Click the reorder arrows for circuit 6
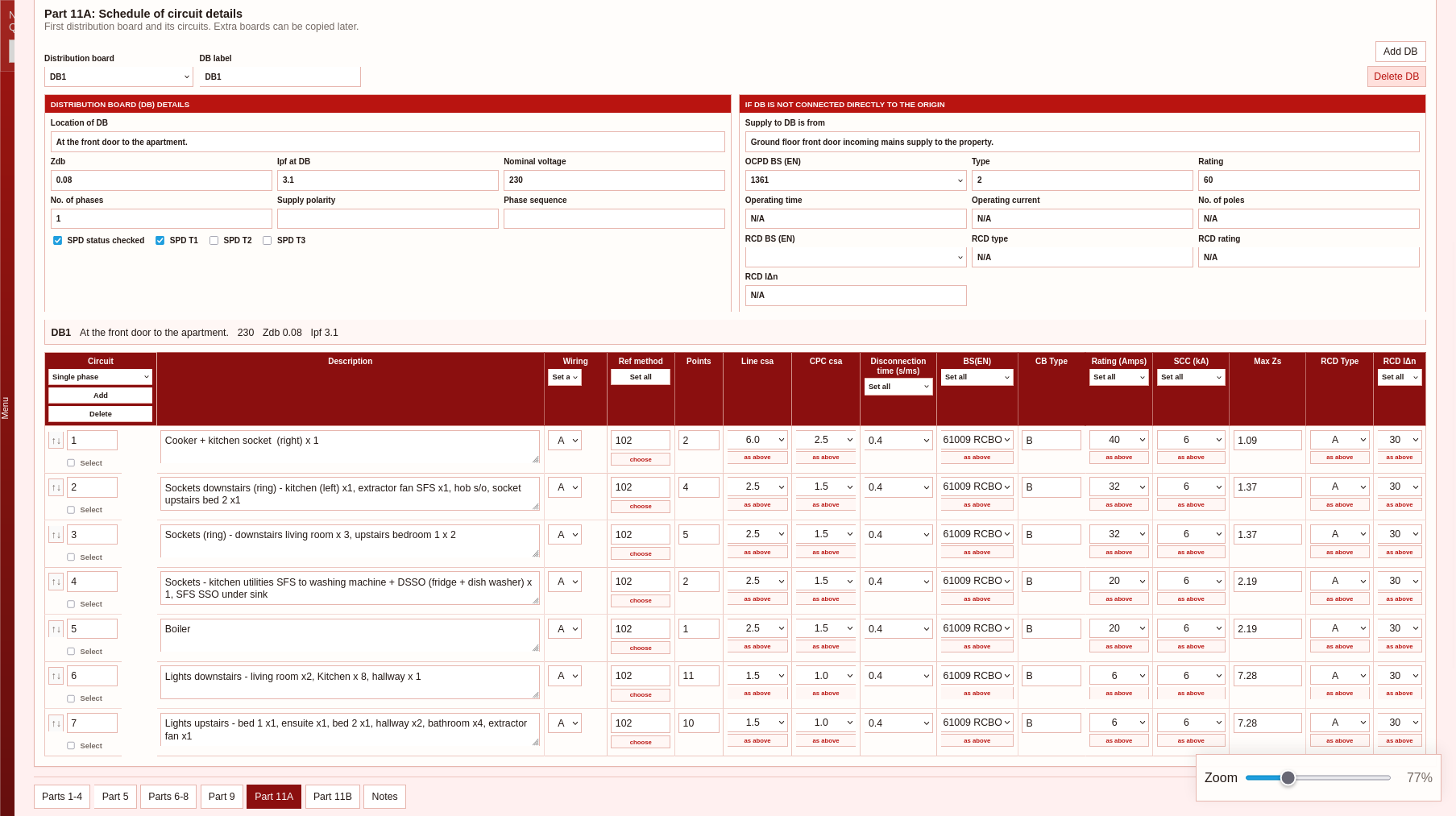 56,676
